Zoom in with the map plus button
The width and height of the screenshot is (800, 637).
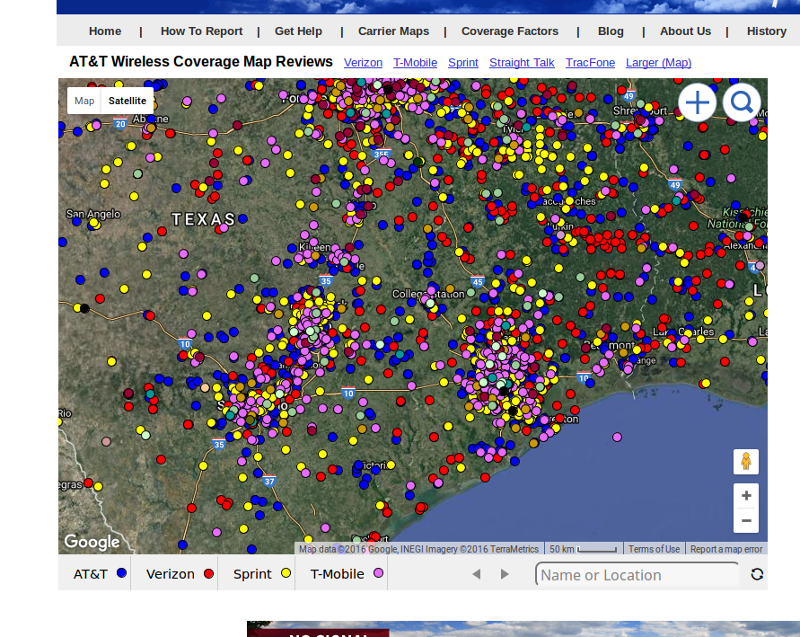click(x=746, y=496)
